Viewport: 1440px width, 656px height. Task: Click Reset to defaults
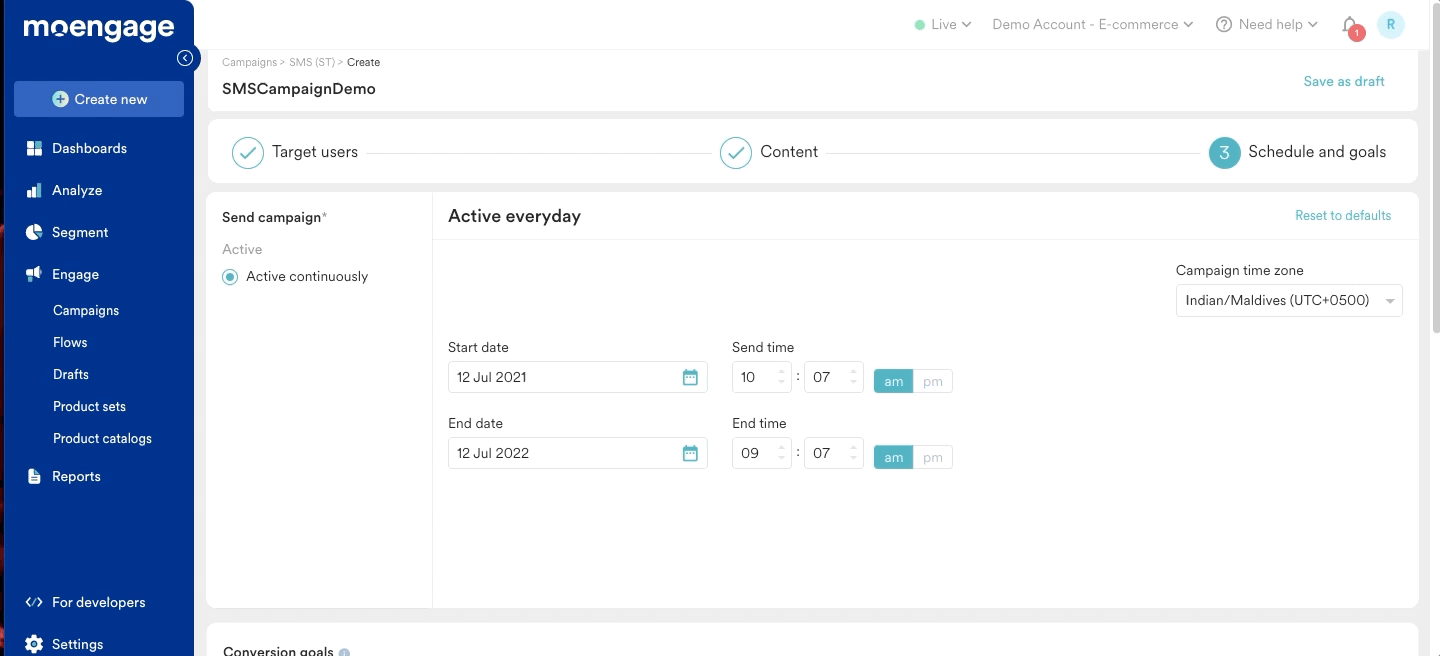pos(1343,215)
